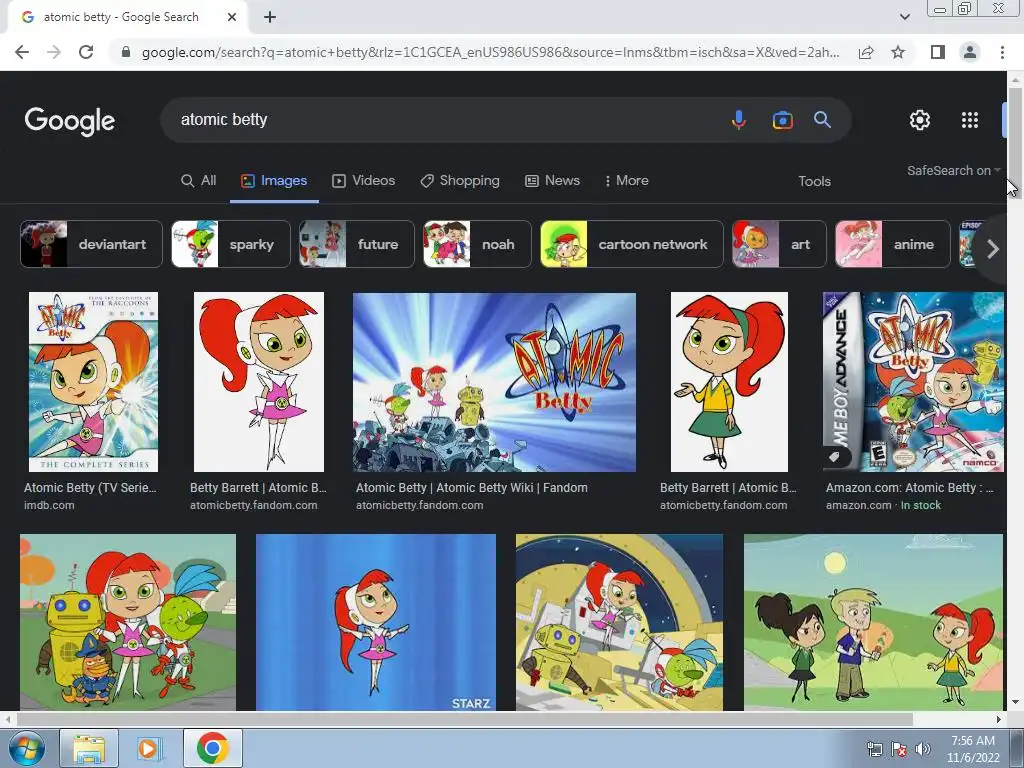
Task: Select the Images tab
Action: point(274,181)
